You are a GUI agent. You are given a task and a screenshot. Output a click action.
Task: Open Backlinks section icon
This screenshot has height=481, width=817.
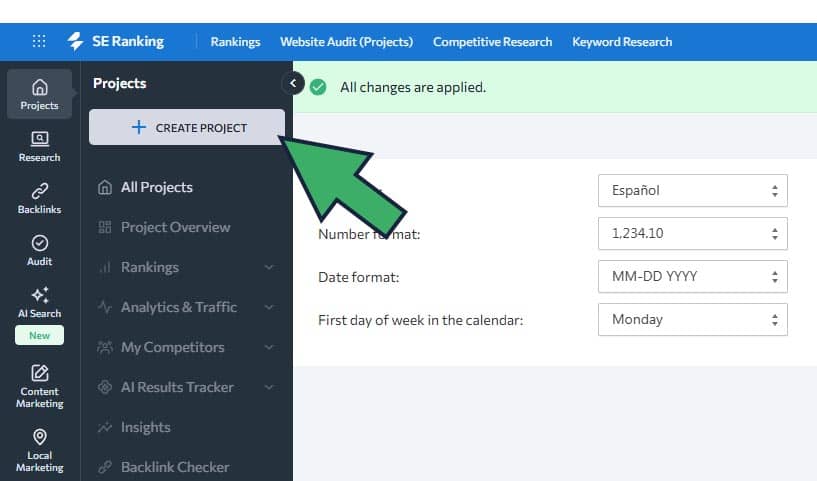(39, 198)
